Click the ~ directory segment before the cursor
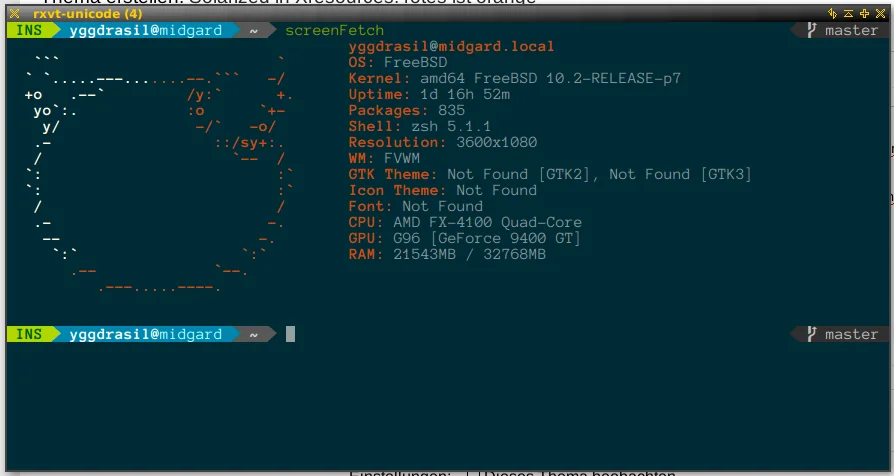 tap(254, 335)
